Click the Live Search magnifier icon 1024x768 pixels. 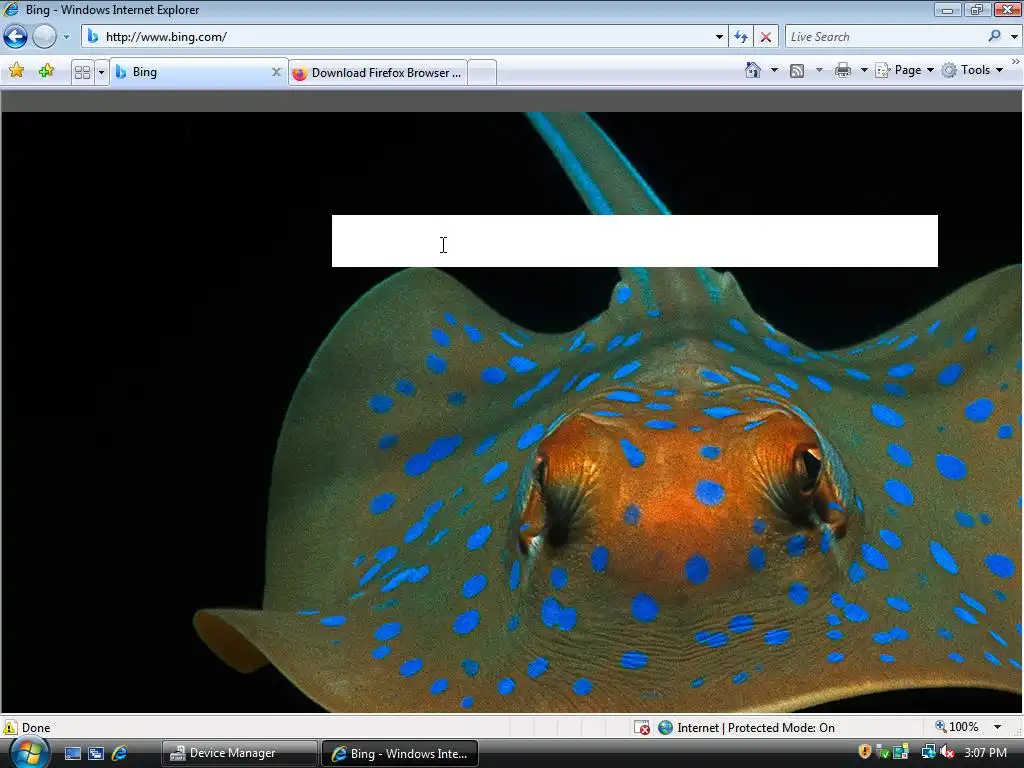(995, 36)
